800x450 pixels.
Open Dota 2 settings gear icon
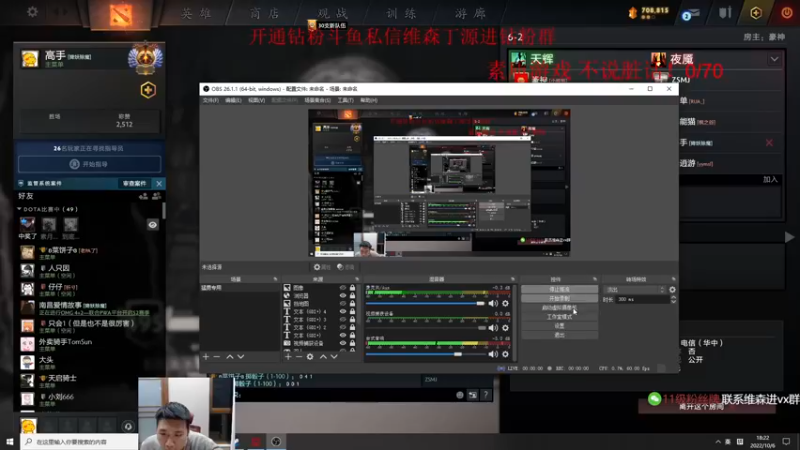point(32,11)
